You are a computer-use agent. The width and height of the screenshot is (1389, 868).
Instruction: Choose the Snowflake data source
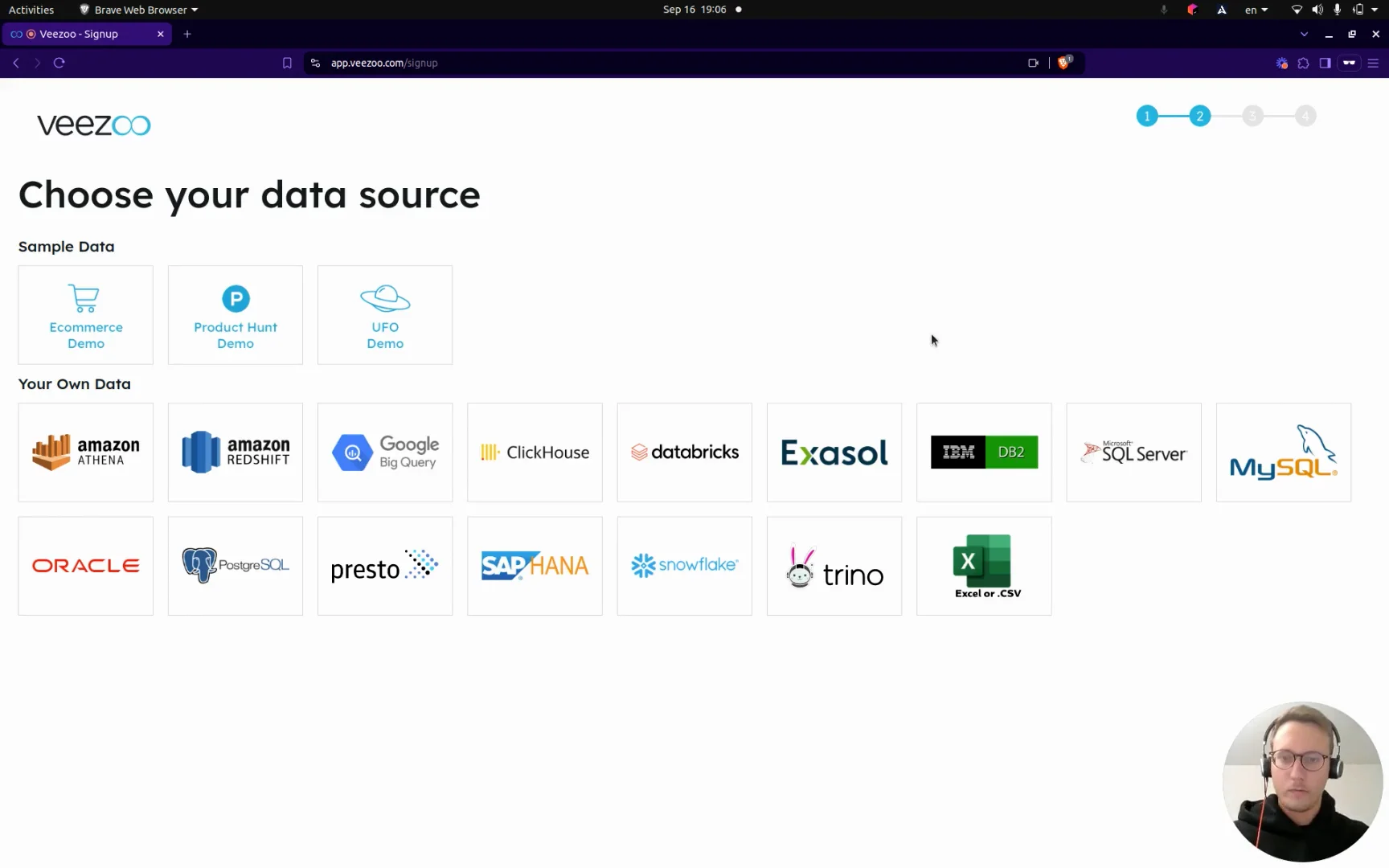[x=684, y=566]
